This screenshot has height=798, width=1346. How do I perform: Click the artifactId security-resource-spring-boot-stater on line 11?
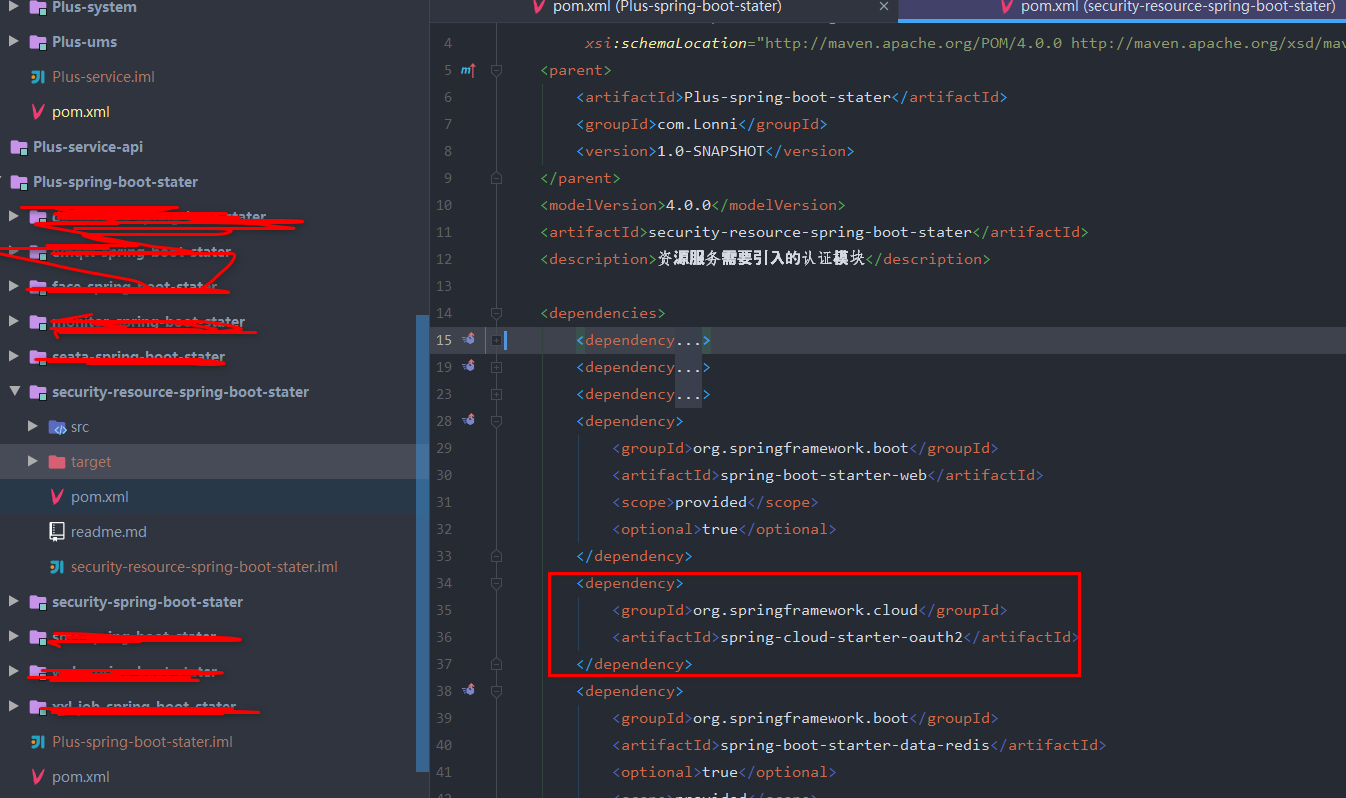coord(810,232)
